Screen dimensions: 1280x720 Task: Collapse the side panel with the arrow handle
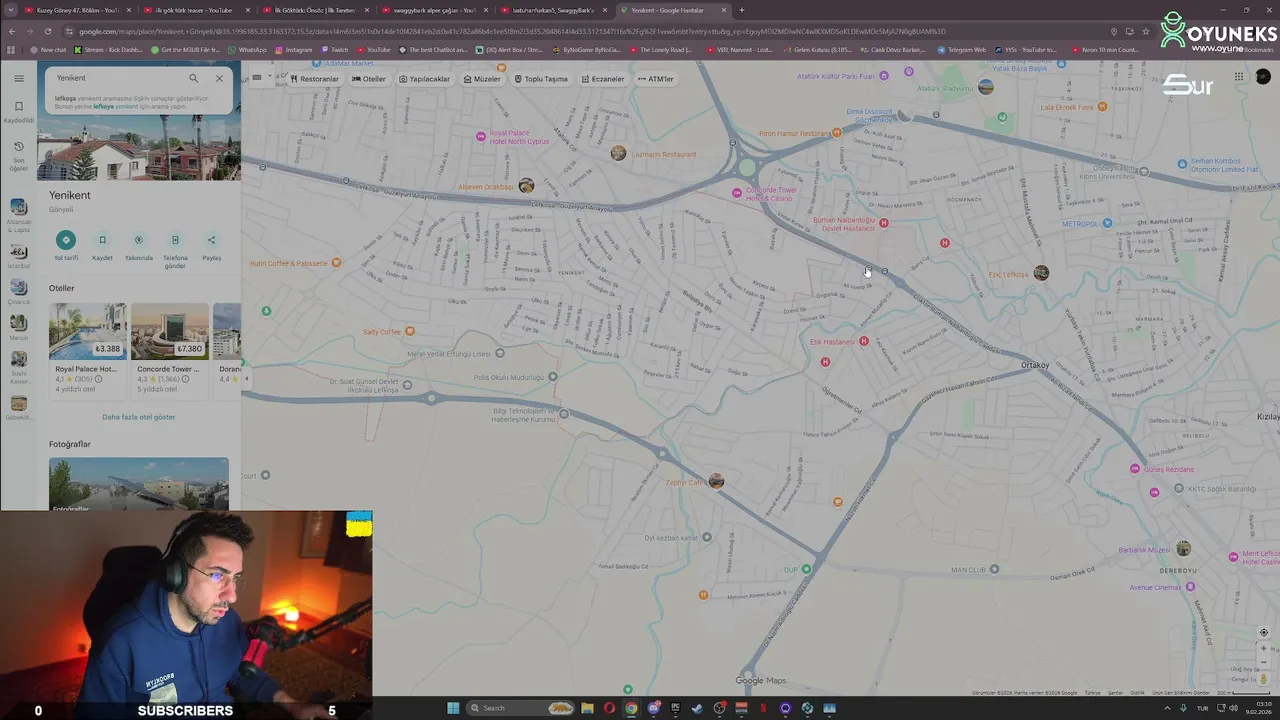tap(246, 379)
